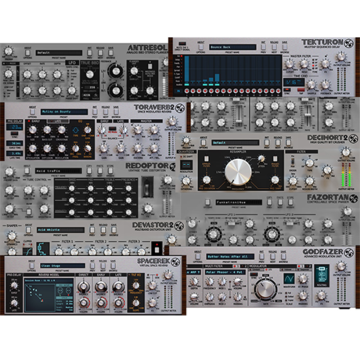Open Devastor2 'Acid Whistle' preset display
Screen dimensions: 360x360
61,230
